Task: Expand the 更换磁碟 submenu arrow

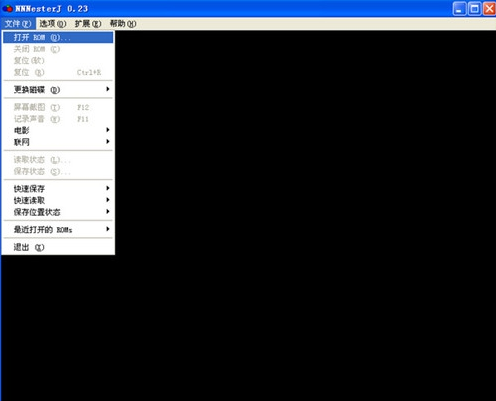Action: (x=108, y=89)
